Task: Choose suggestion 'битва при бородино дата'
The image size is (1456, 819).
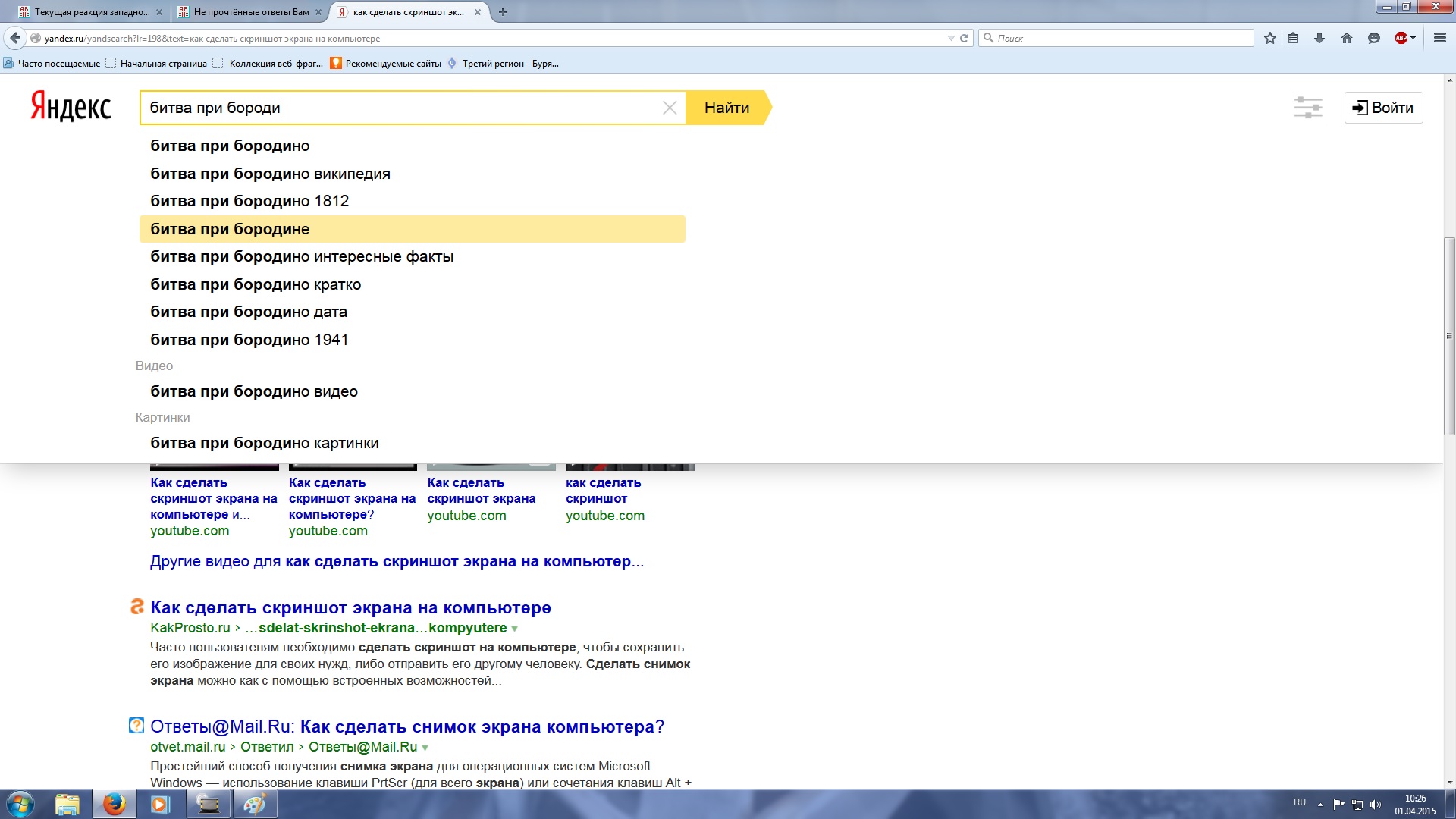Action: (412, 312)
